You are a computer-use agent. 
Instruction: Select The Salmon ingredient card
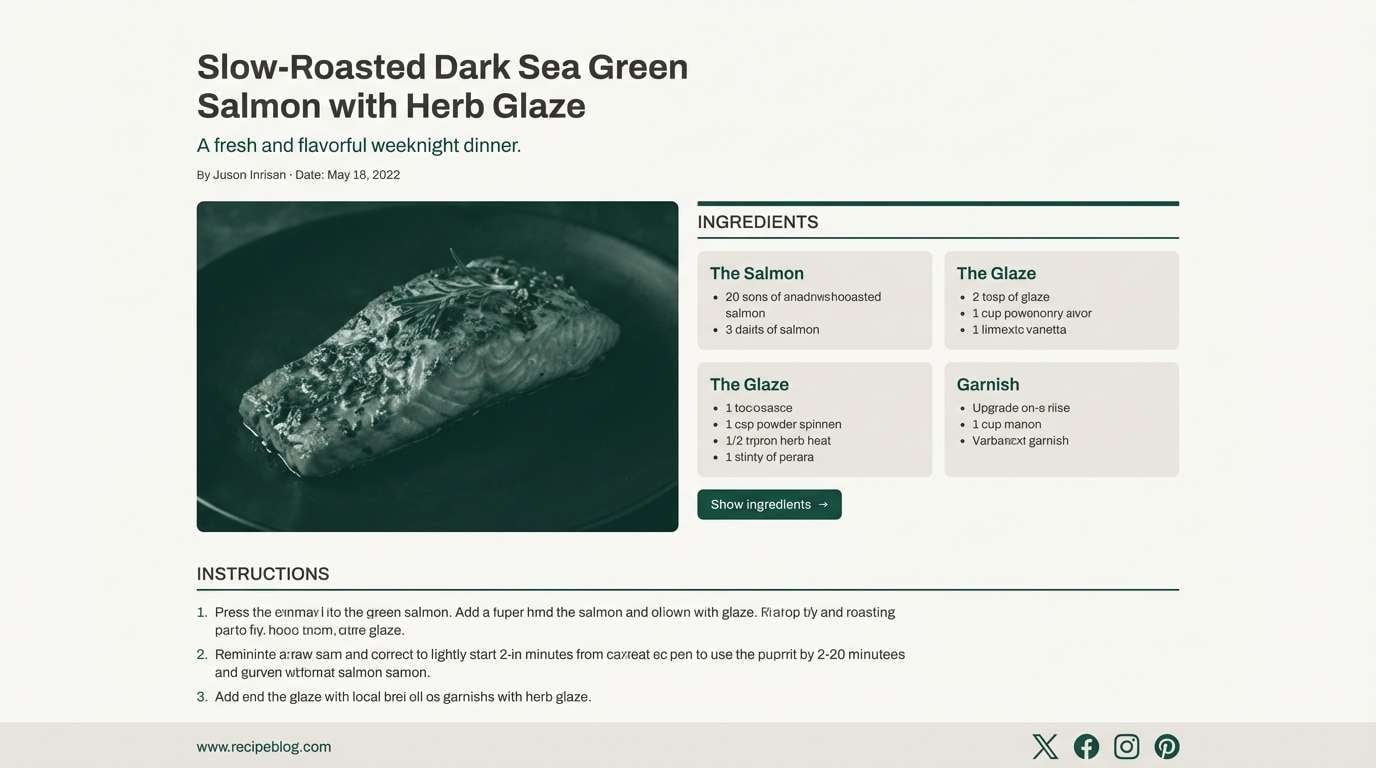click(815, 298)
